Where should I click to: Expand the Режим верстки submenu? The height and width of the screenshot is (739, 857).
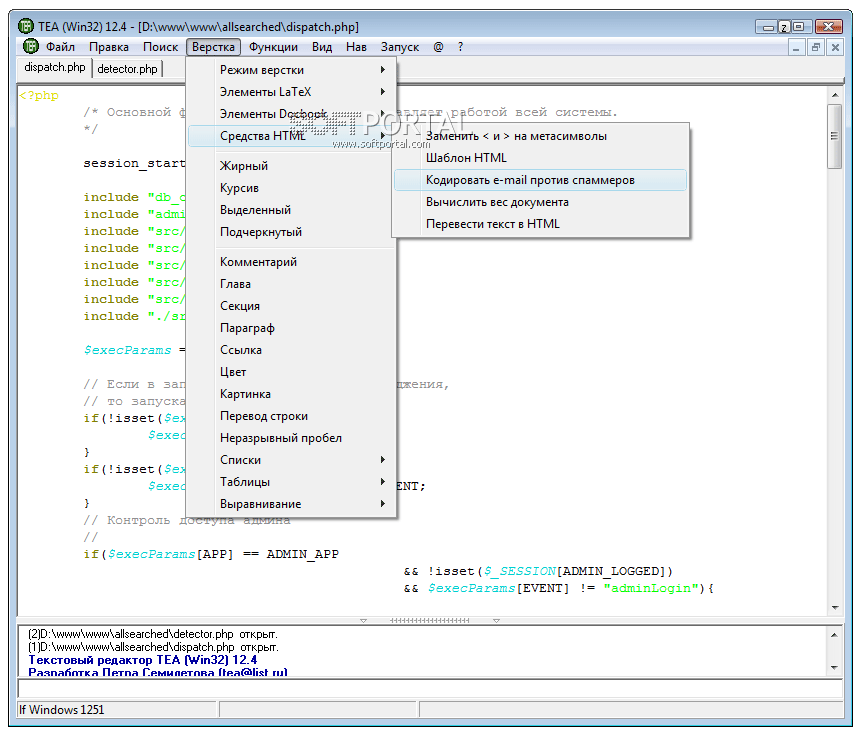292,70
